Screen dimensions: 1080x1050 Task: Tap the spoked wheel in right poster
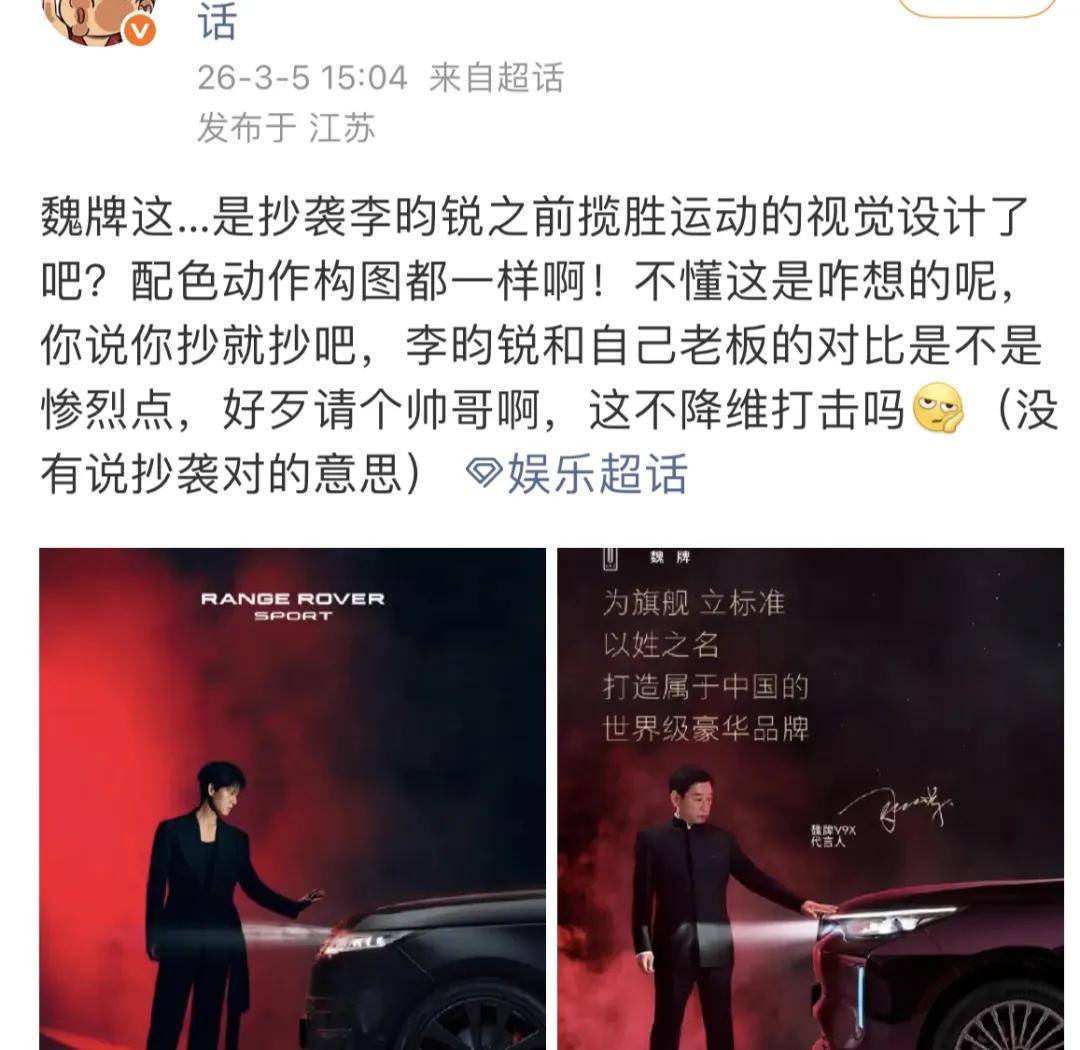(1010, 1021)
